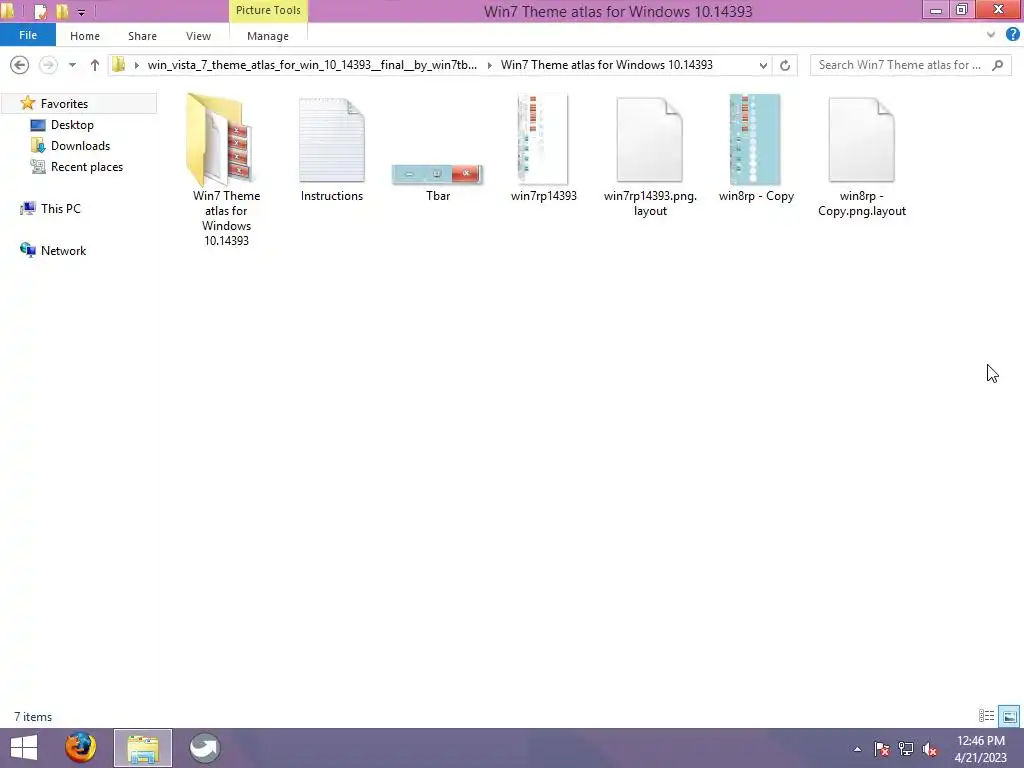Select This PC in the navigation pane
The image size is (1024, 768).
[61, 209]
